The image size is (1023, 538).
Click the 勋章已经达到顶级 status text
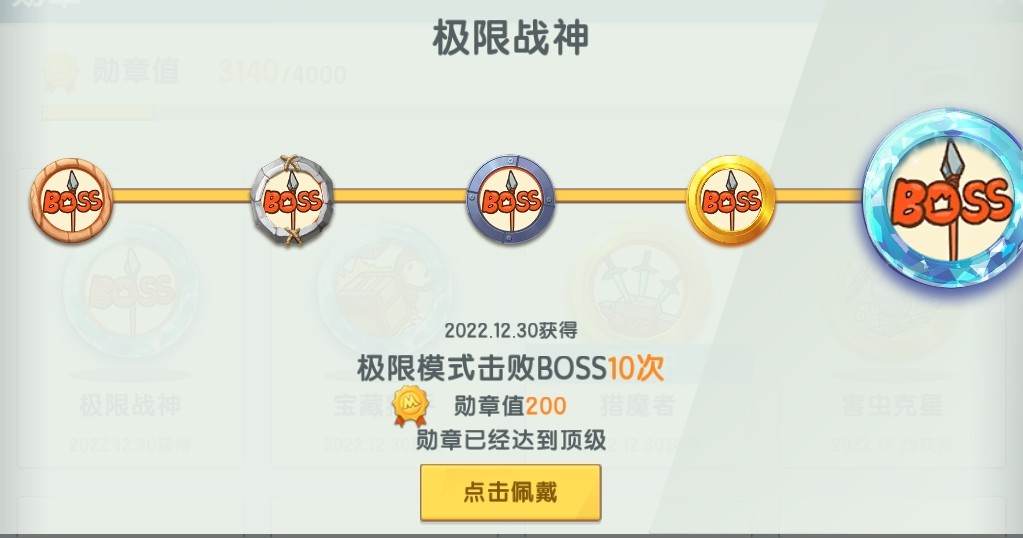[x=511, y=440]
